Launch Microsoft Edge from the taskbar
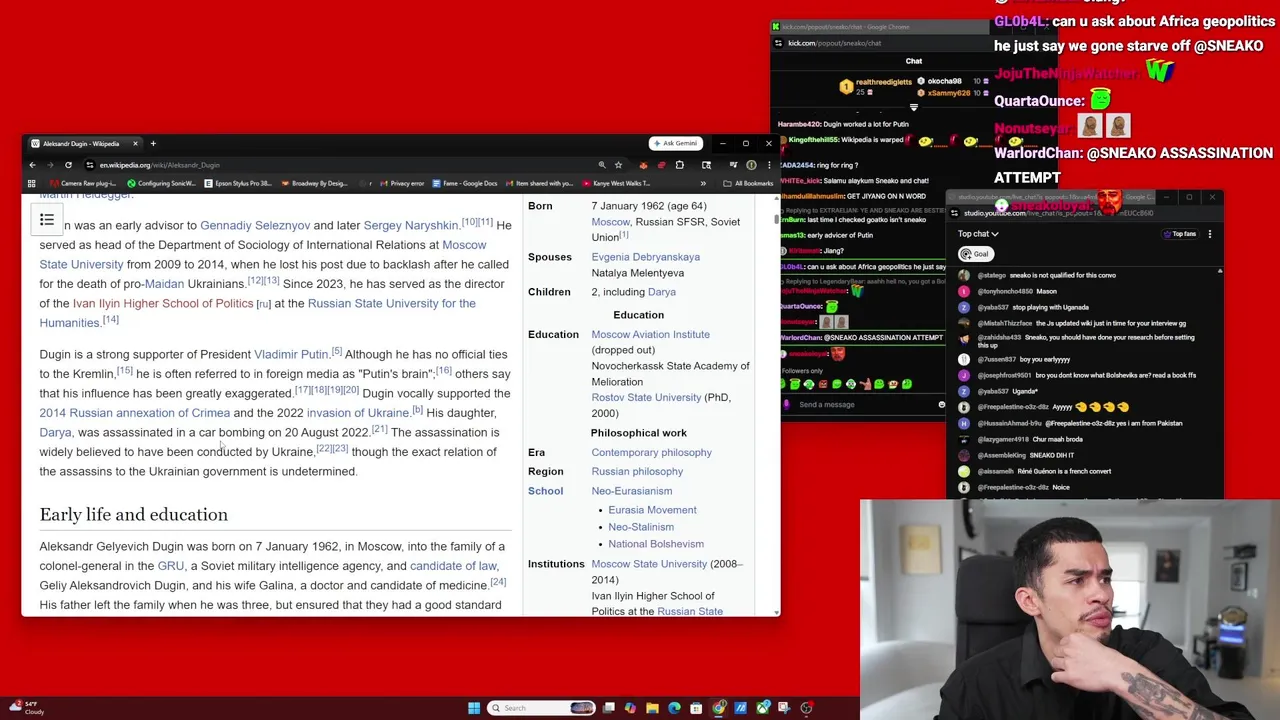This screenshot has height=720, width=1280. tap(674, 708)
